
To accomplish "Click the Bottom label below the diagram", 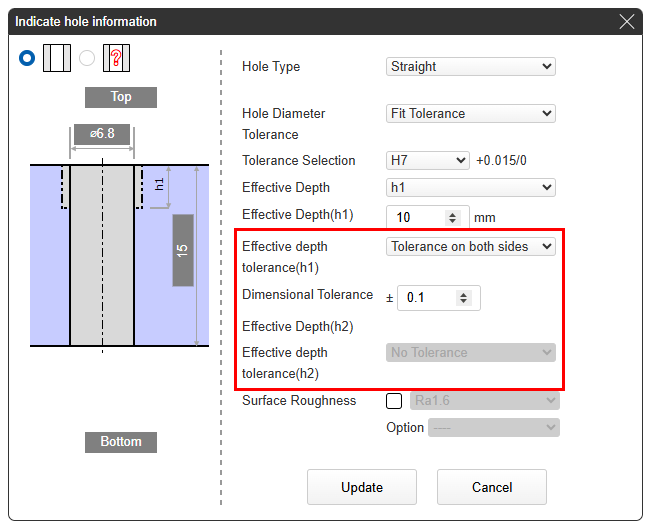I will click(x=120, y=442).
